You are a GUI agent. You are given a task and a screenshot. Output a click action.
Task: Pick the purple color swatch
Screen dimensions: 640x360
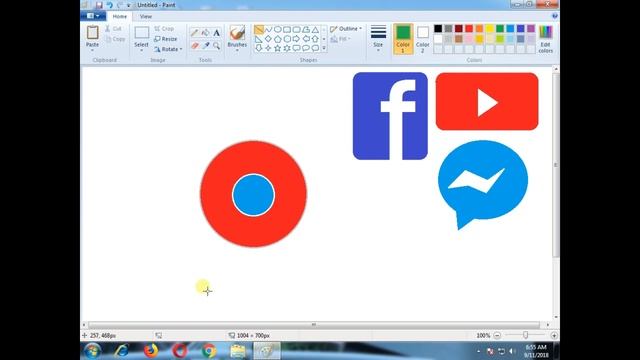pyautogui.click(x=531, y=29)
